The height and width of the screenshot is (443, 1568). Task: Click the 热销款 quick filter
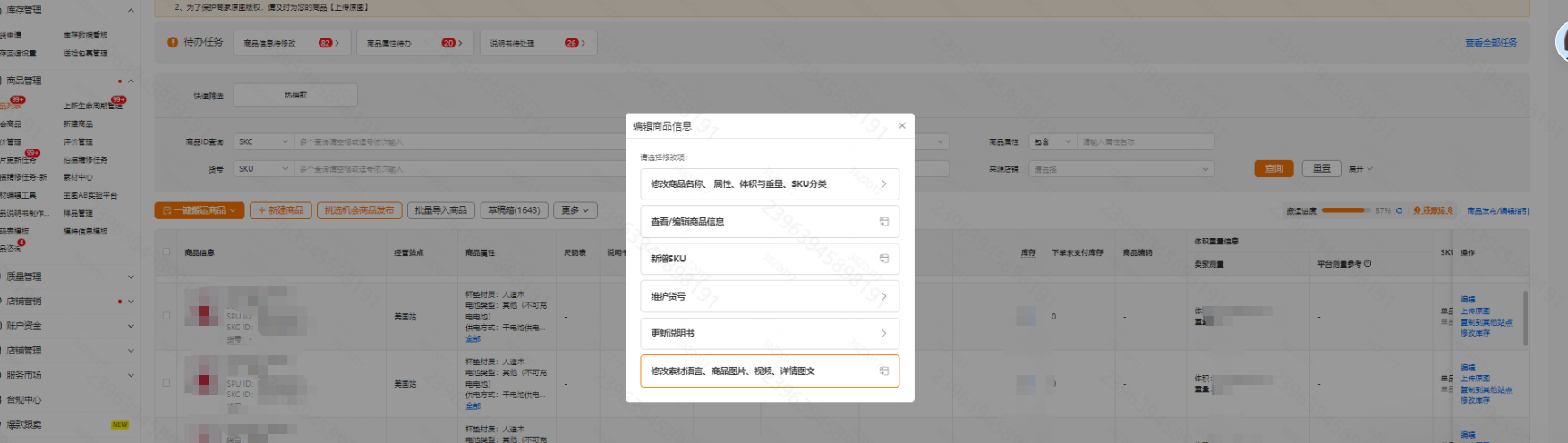point(295,95)
